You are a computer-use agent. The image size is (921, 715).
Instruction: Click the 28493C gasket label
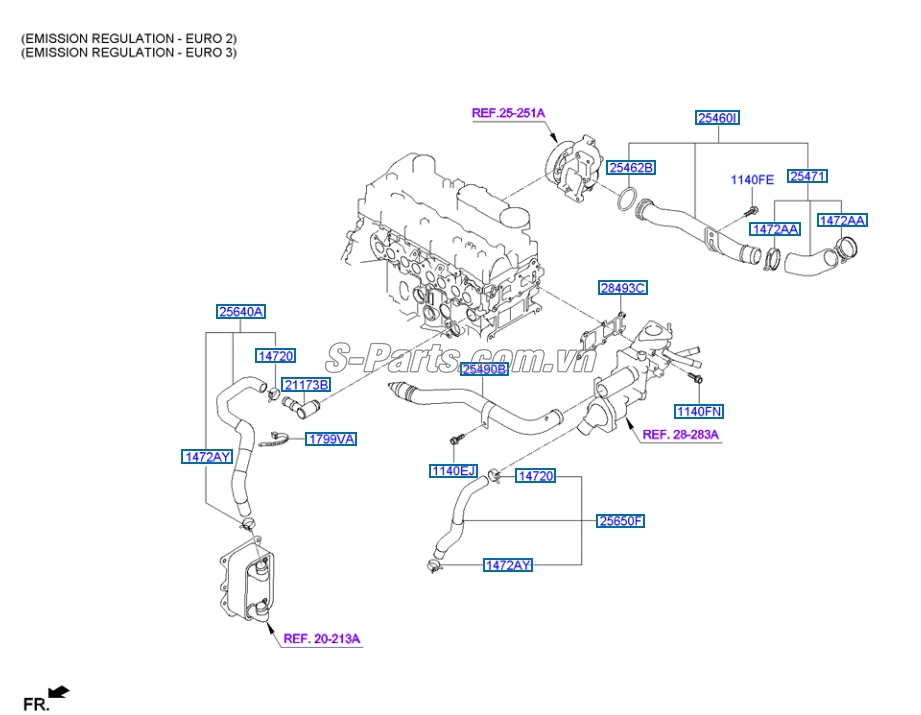(x=622, y=288)
